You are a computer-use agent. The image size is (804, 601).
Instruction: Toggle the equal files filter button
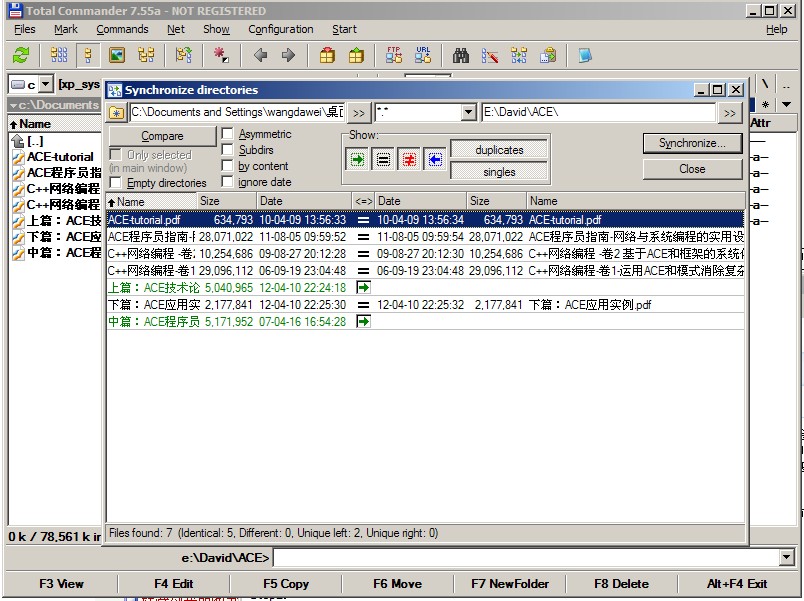[x=383, y=159]
